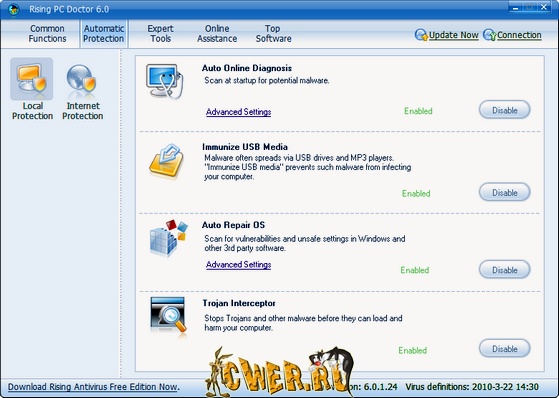Switch to the Automatic Protection tab
Screen dimensions: 559x398
click(x=104, y=34)
